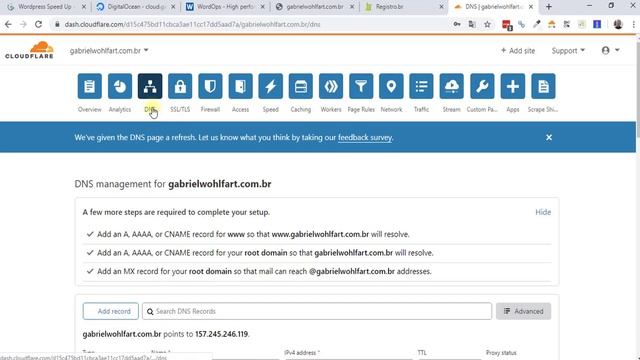Click Add site link
Viewport: 640px width, 360px height.
pos(518,51)
